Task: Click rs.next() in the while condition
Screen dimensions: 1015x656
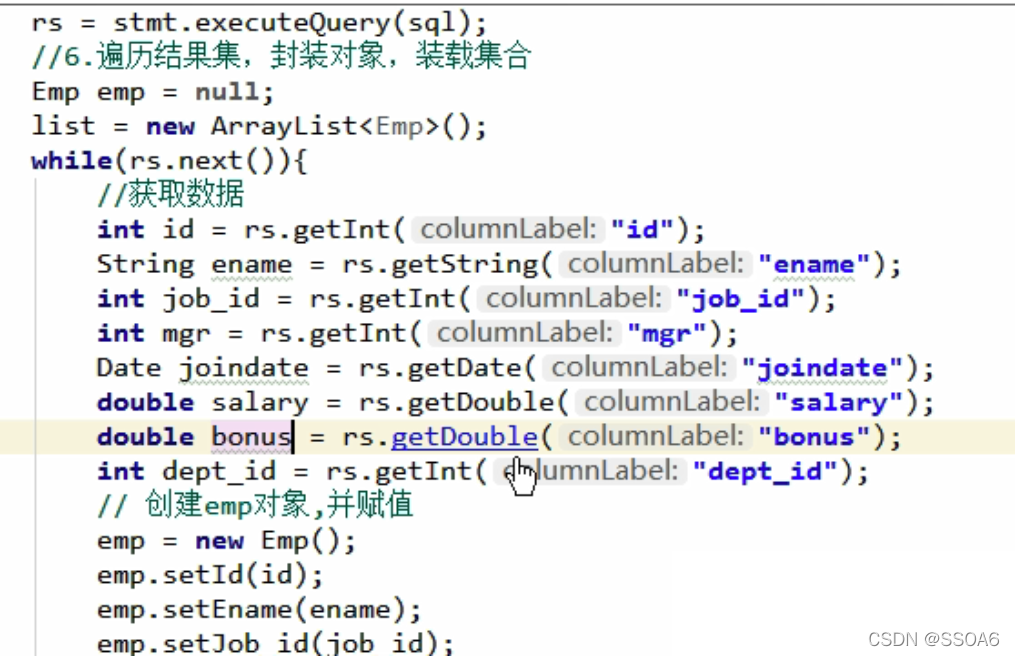Action: pos(203,161)
